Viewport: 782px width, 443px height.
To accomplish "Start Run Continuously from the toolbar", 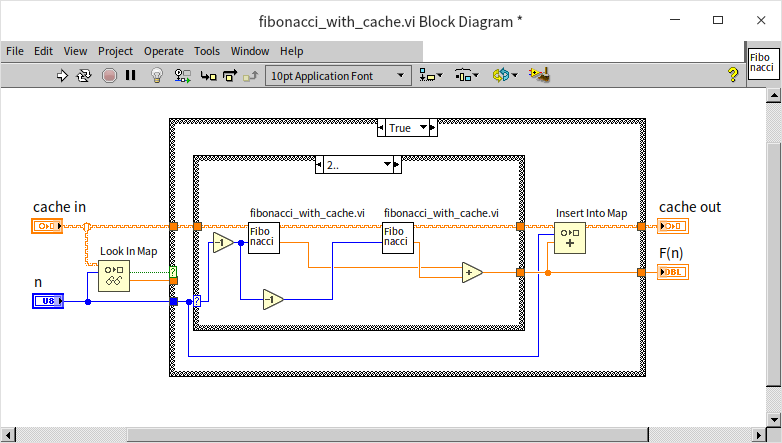I will [x=84, y=75].
